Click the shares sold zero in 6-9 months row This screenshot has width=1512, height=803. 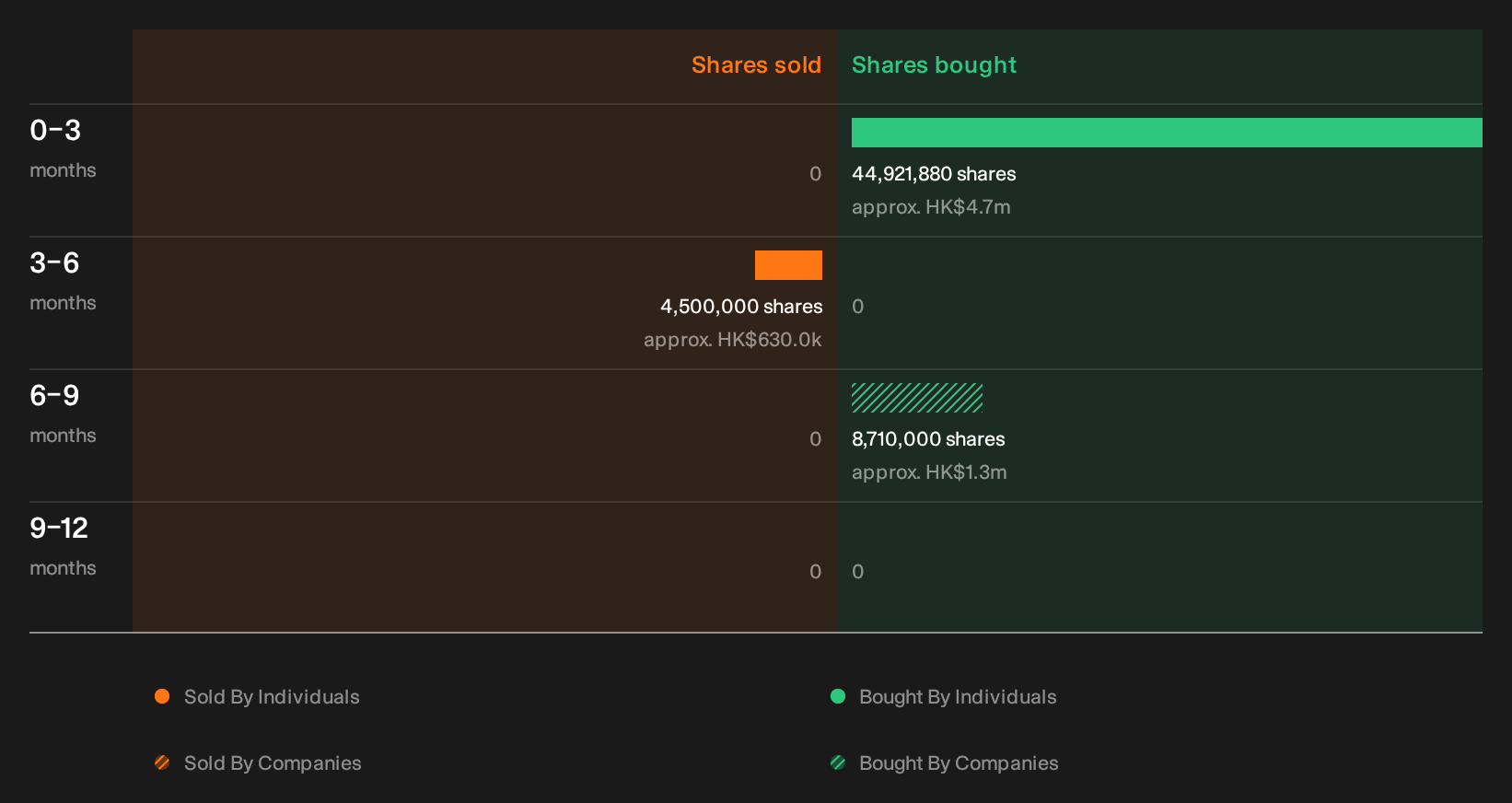click(x=816, y=439)
